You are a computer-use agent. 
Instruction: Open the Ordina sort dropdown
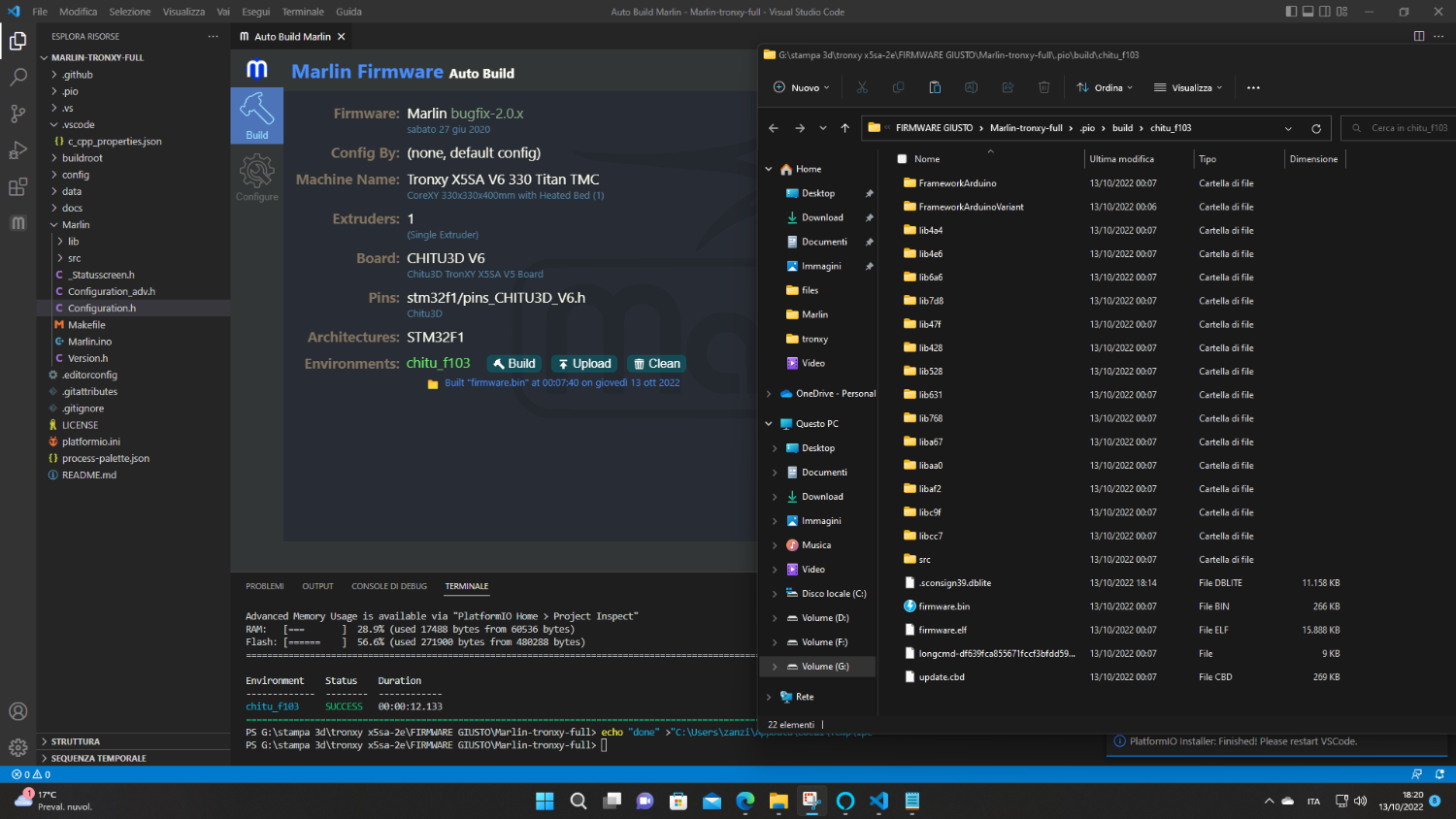click(x=1105, y=87)
